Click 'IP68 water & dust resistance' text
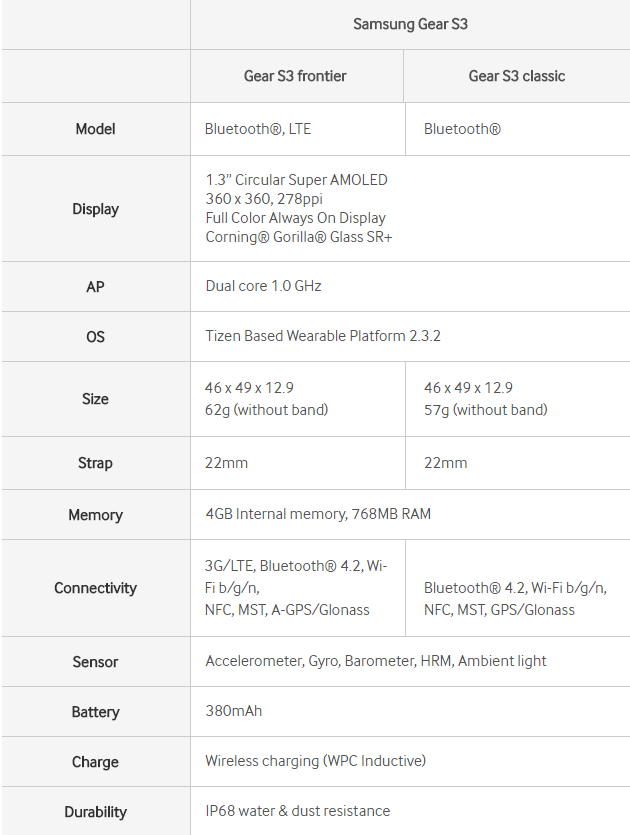 click(x=297, y=811)
